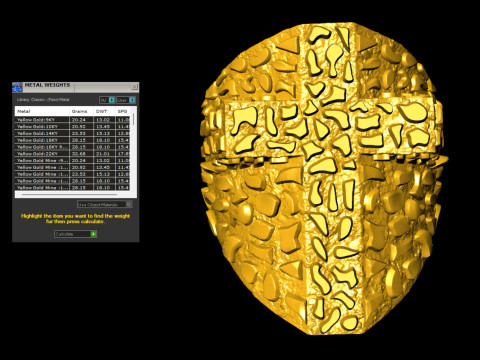Click the Calculate button label

tap(64, 234)
